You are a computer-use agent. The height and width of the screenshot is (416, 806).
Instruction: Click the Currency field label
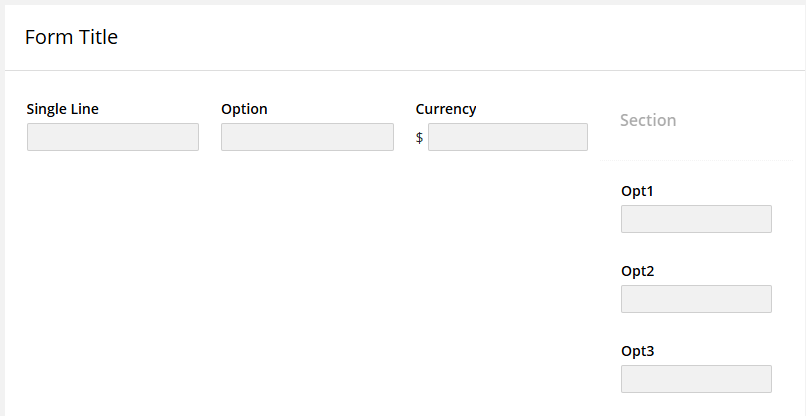(x=446, y=109)
